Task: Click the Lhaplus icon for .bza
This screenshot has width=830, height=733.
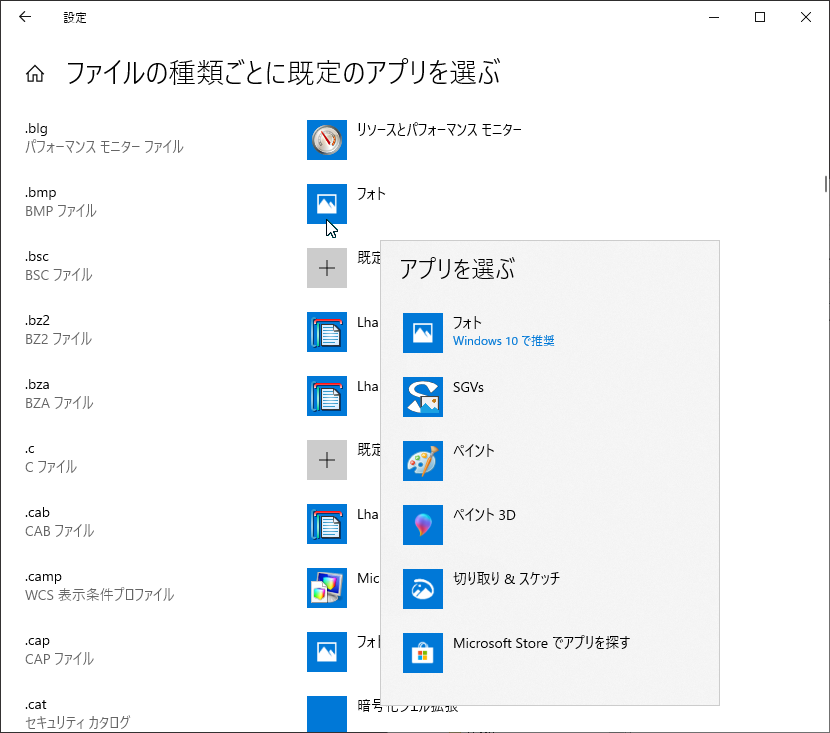Action: 327,396
